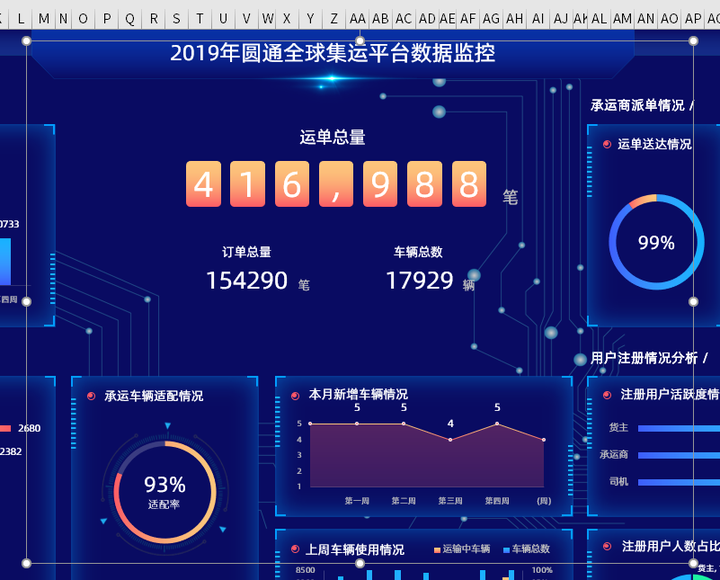Select column U header
Viewport: 720px width, 580px height.
click(x=223, y=19)
